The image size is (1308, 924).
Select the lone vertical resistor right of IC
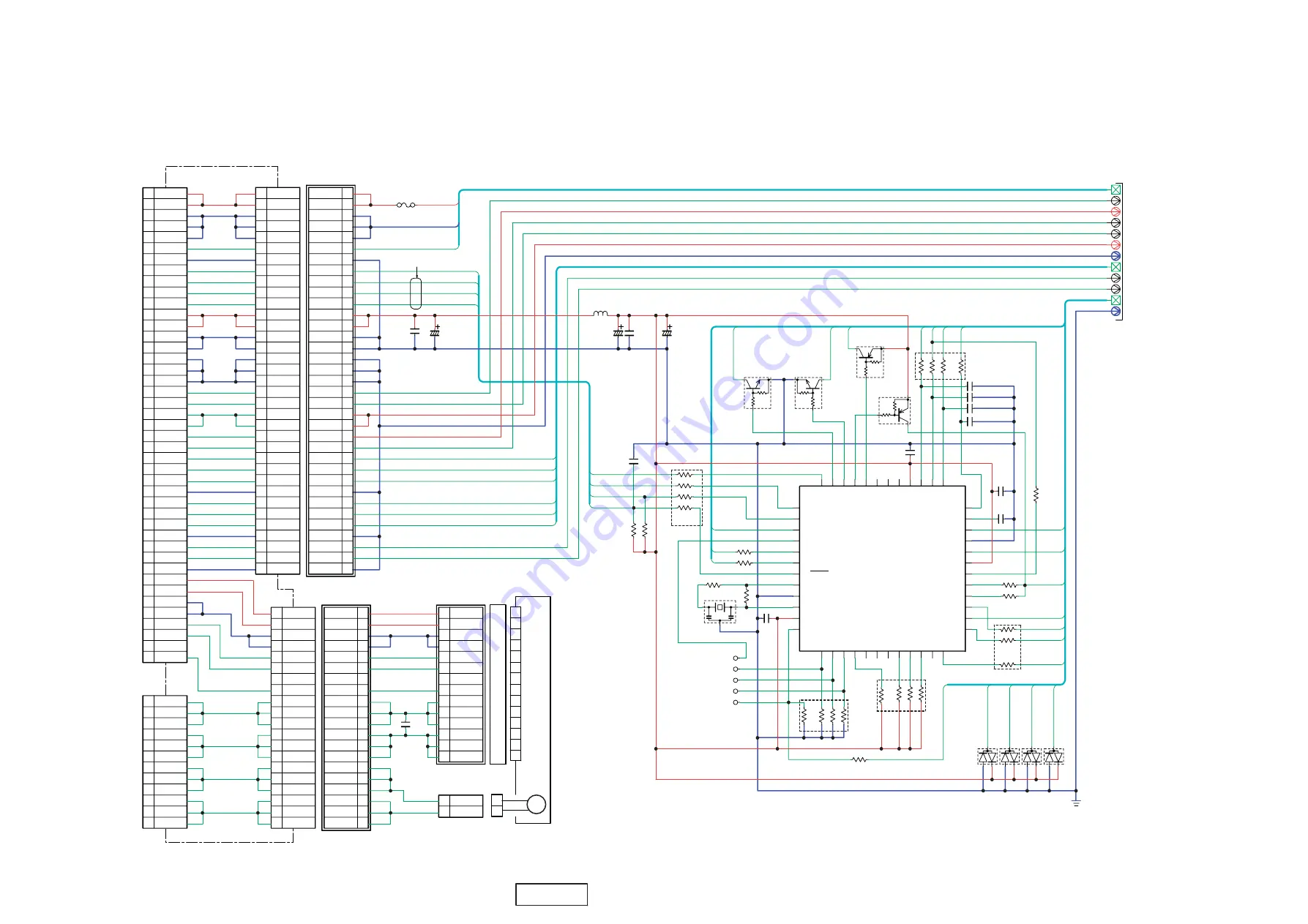1036,495
